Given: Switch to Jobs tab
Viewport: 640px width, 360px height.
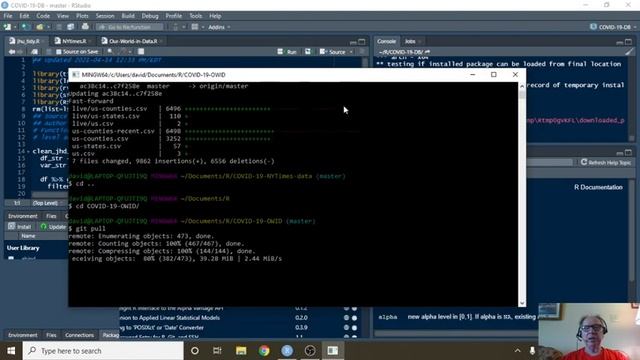Looking at the screenshot, I should click(410, 41).
